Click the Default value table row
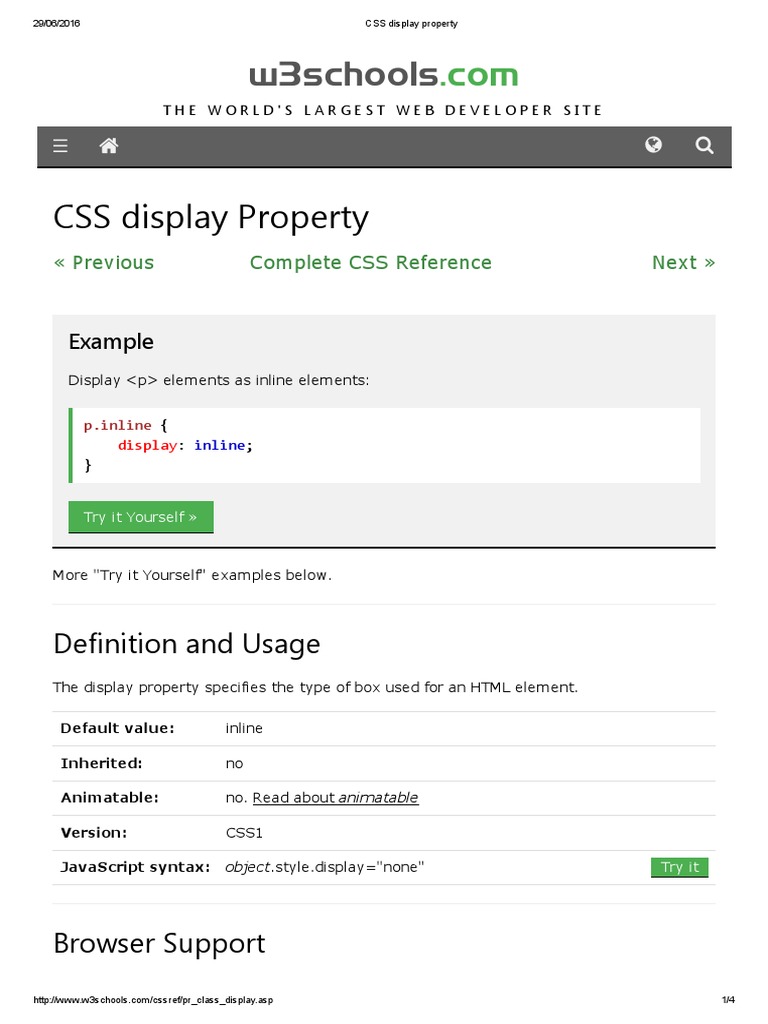Screen dimensions: 768x1024 click(384, 728)
